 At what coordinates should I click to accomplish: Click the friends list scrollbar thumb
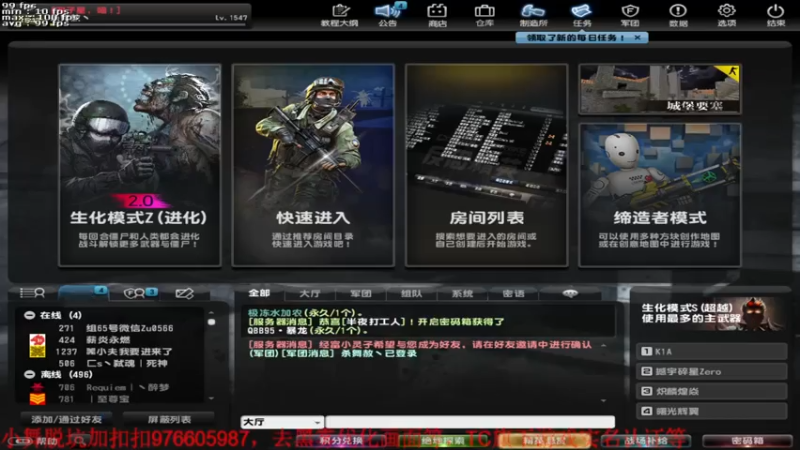(x=211, y=322)
